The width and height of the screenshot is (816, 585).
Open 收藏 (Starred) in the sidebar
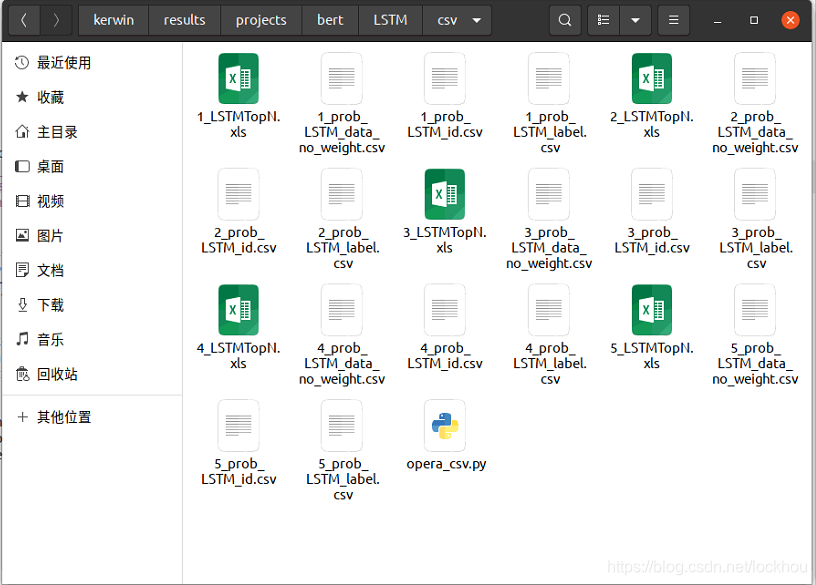pos(92,97)
